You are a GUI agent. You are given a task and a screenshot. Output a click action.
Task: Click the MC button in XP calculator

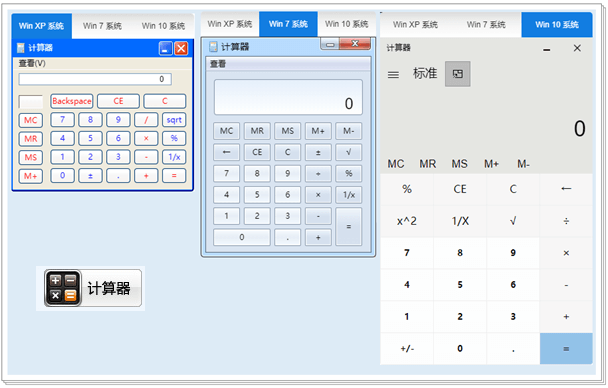point(31,120)
